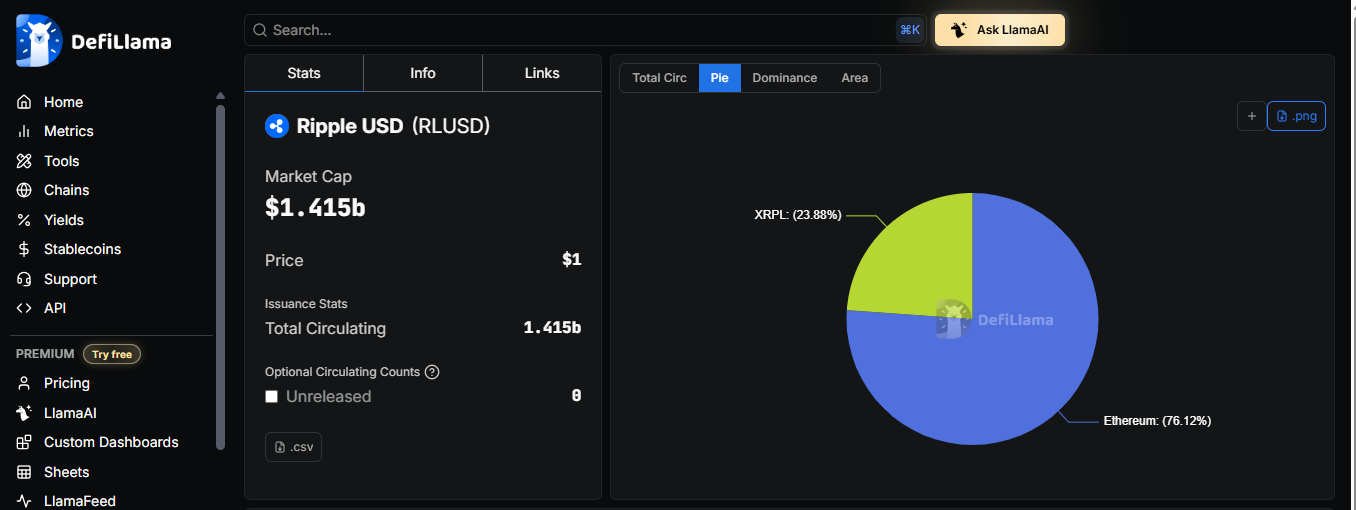Click the sidebar scroll up arrow

coord(220,96)
